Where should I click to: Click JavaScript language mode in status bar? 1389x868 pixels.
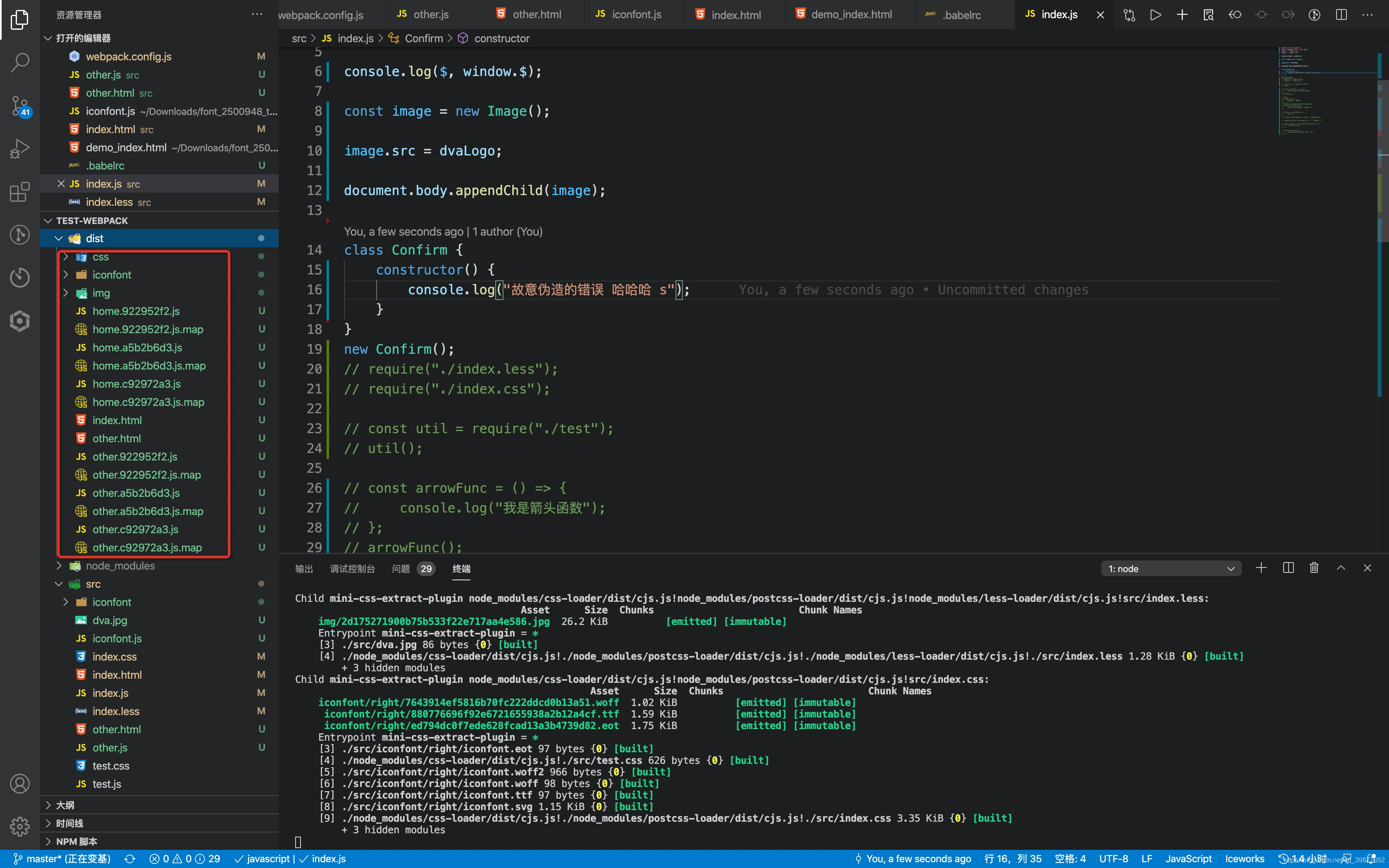tap(1188, 859)
